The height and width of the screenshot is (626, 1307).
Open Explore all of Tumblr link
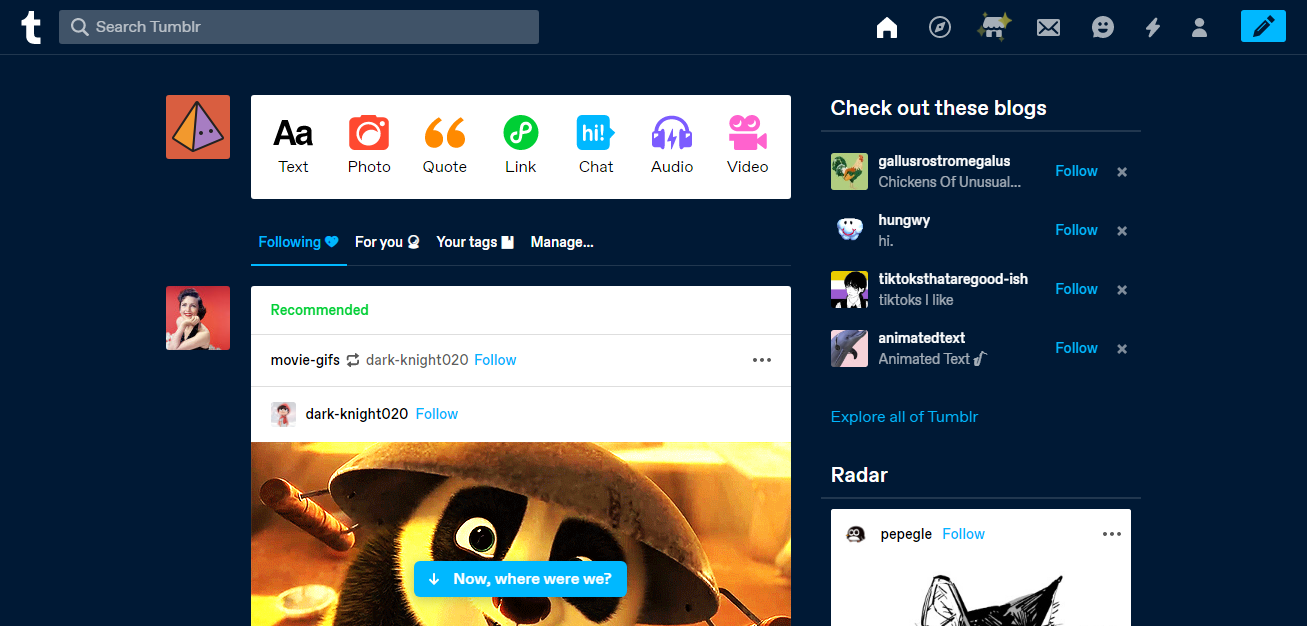pyautogui.click(x=904, y=417)
